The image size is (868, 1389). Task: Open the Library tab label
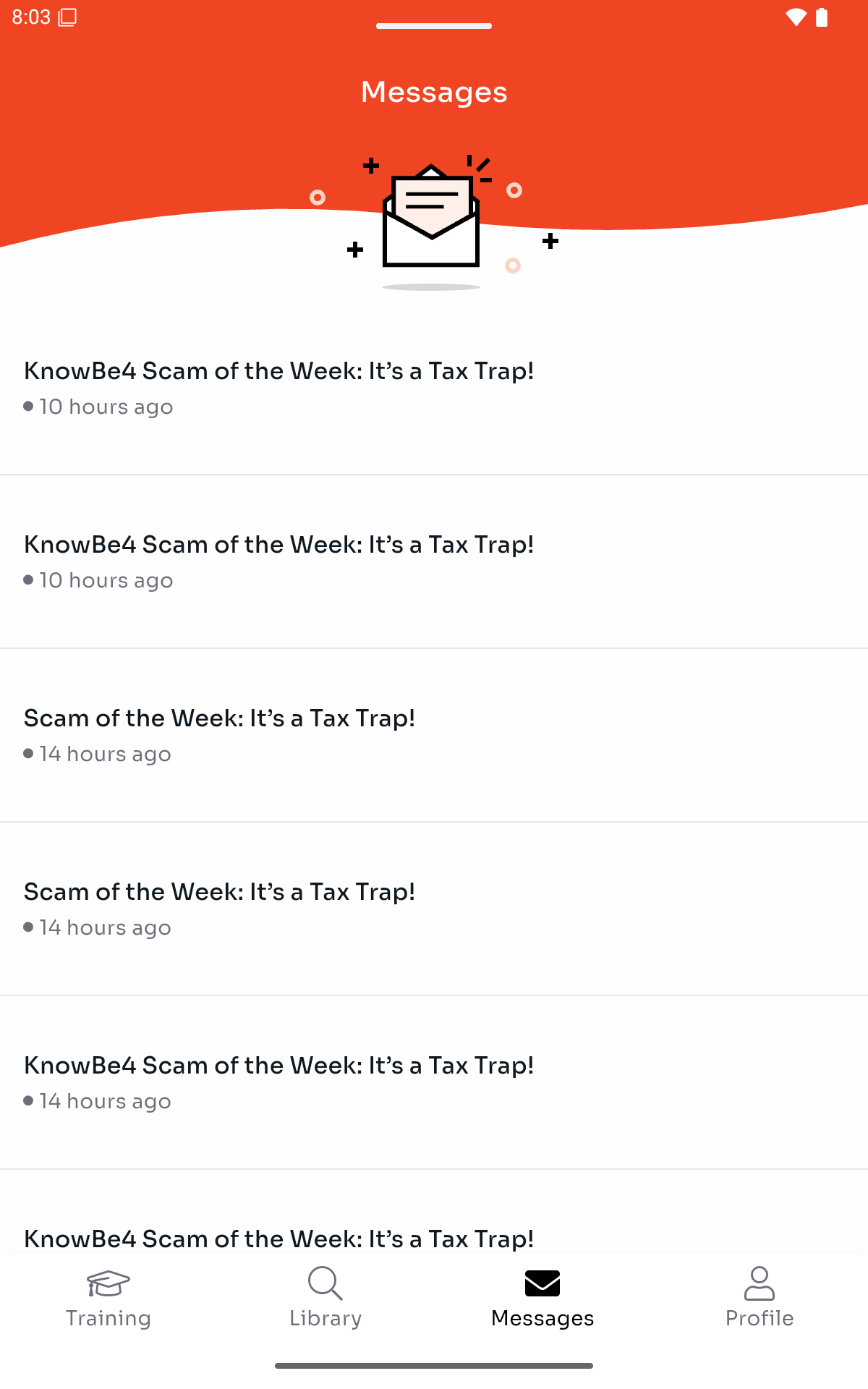coord(325,1318)
